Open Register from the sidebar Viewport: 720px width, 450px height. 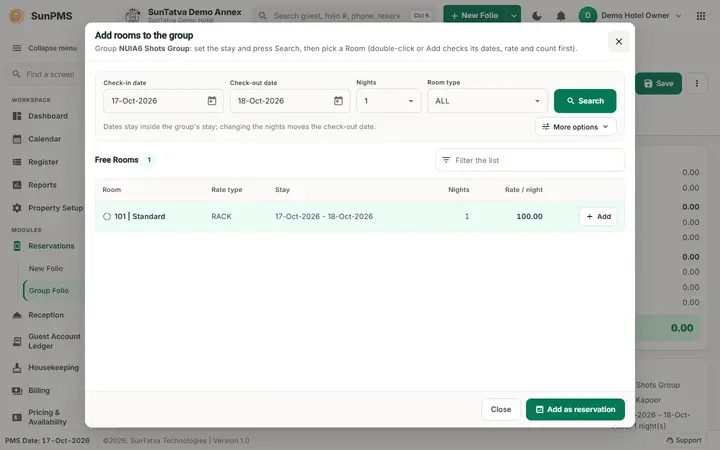pyautogui.click(x=43, y=162)
